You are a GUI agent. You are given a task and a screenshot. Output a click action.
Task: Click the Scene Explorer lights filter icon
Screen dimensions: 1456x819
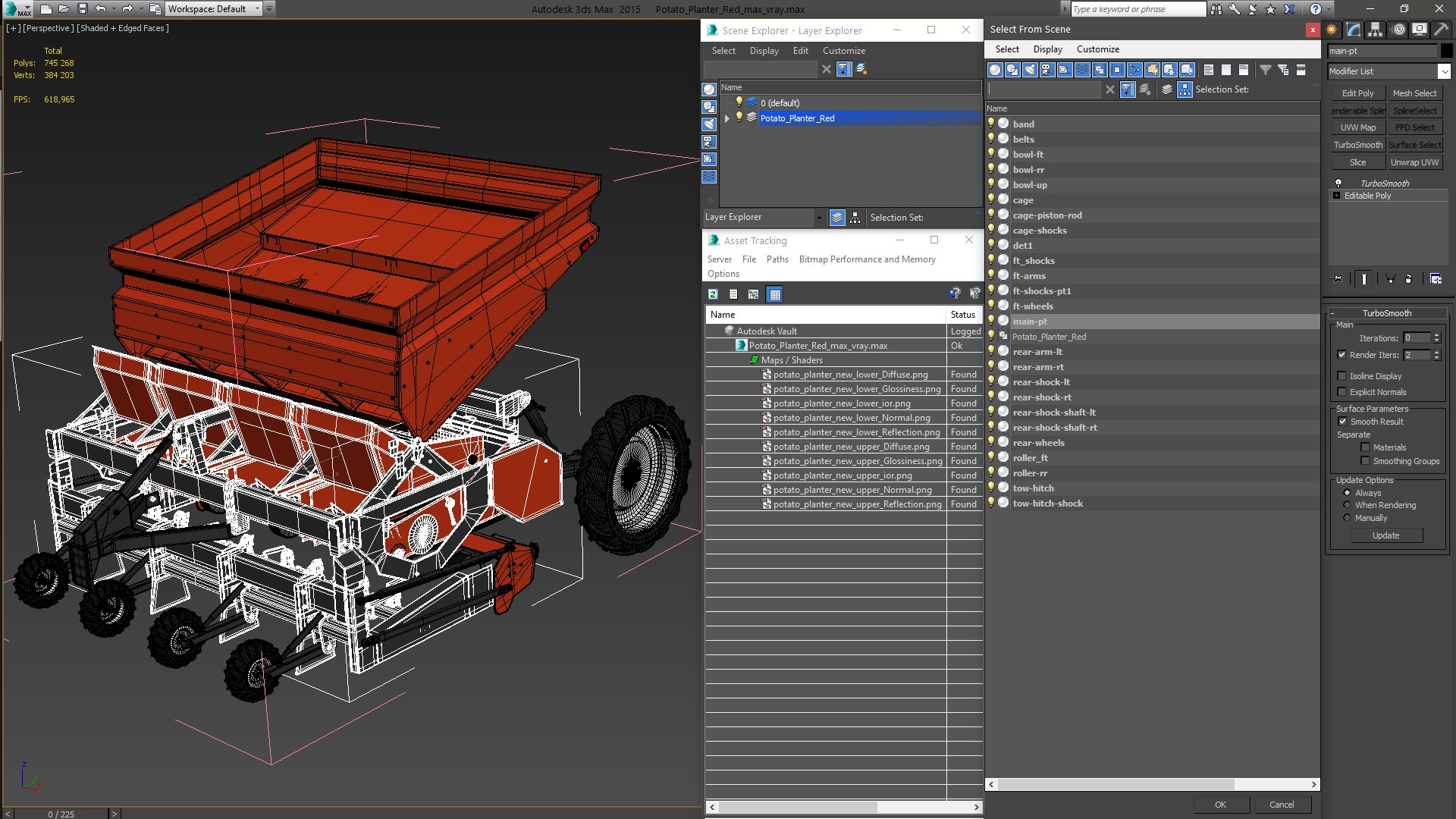(x=709, y=124)
